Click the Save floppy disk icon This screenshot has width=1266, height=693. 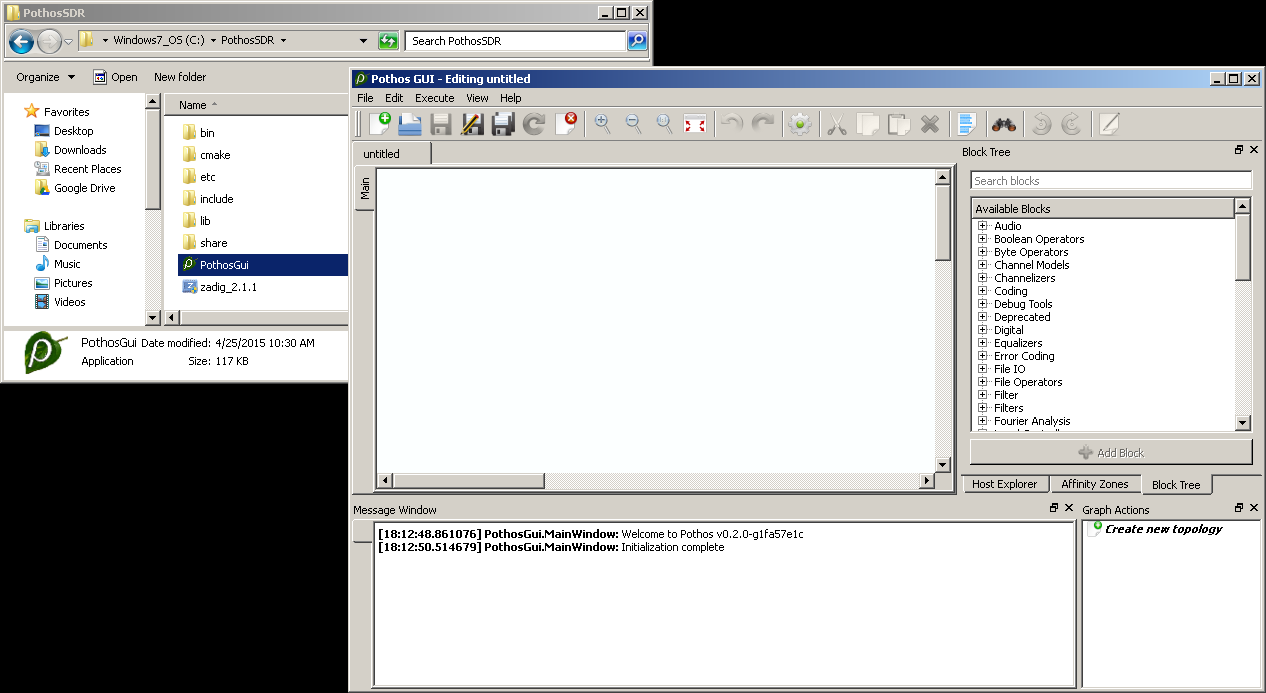coord(442,124)
